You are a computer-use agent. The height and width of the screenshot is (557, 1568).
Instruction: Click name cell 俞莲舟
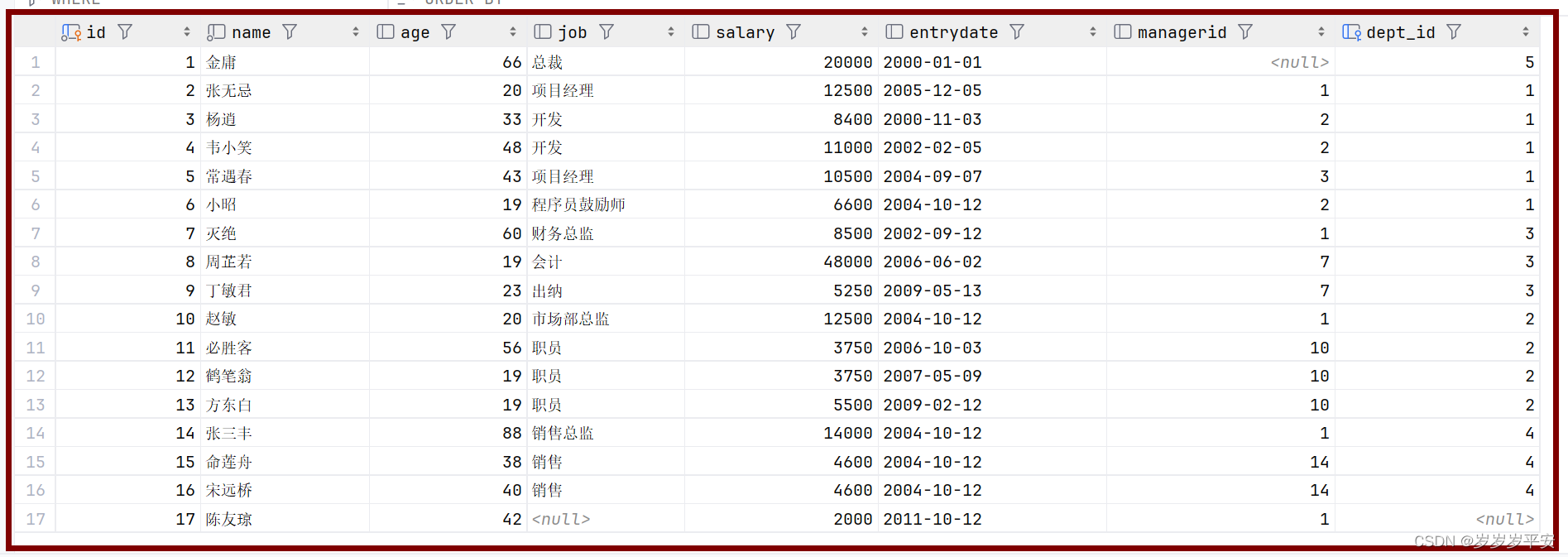(229, 462)
